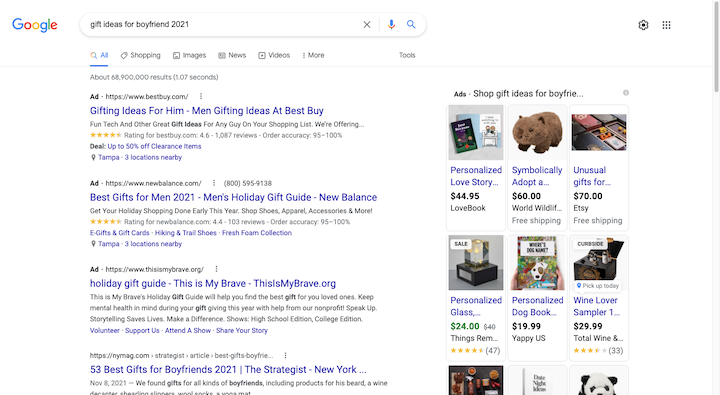Open the Google apps grid
This screenshot has height=395, width=720.
coord(666,25)
